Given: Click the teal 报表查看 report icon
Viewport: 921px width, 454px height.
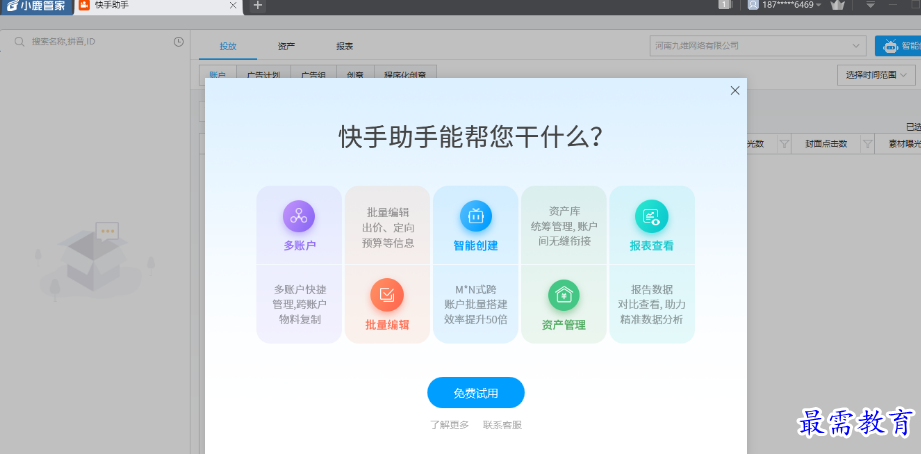Looking at the screenshot, I should point(651,217).
